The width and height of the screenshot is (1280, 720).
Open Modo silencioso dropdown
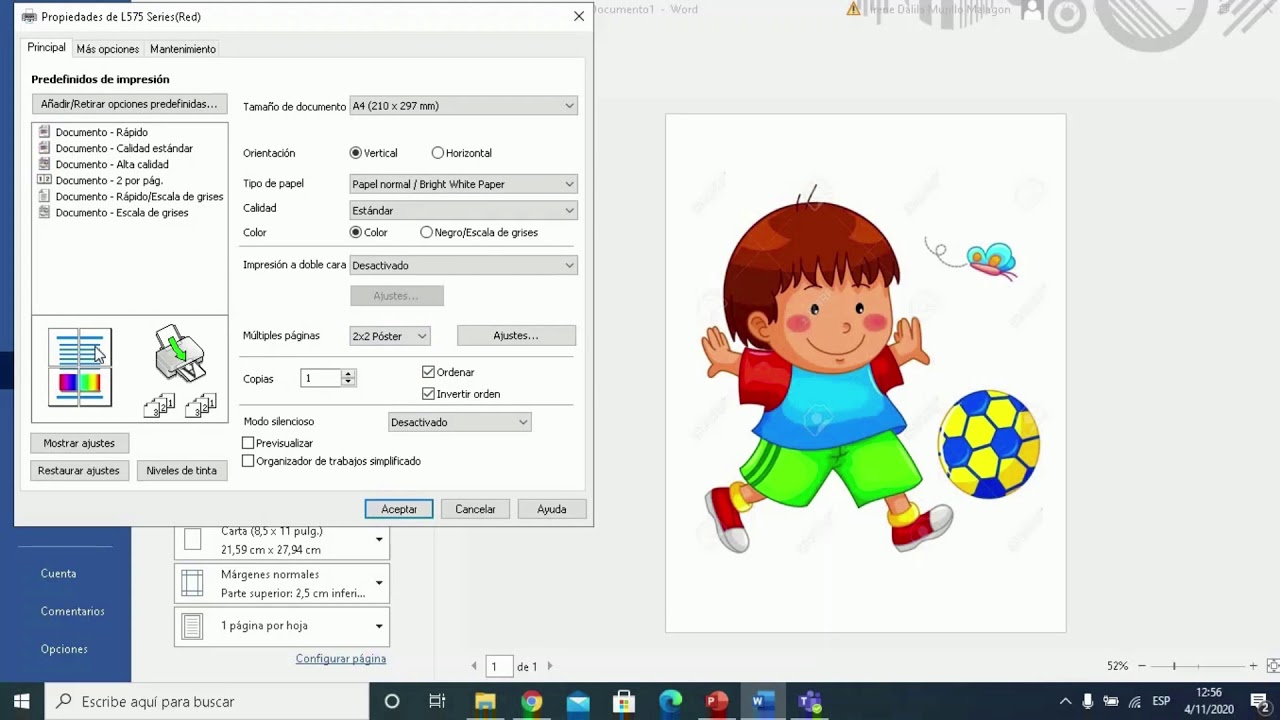459,422
